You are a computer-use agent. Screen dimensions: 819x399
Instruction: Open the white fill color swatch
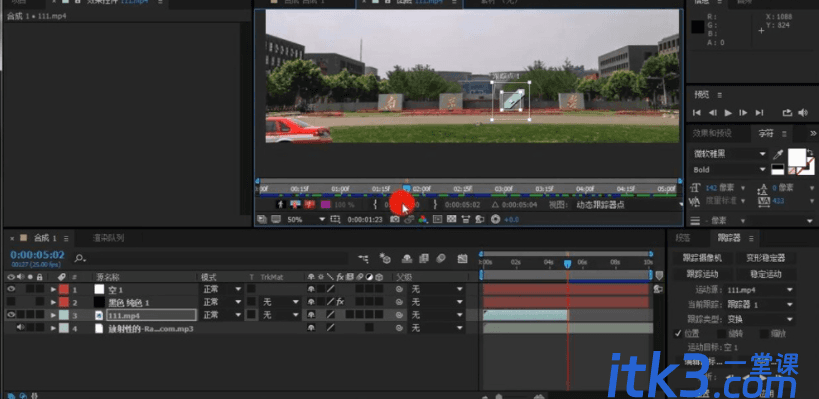click(797, 156)
